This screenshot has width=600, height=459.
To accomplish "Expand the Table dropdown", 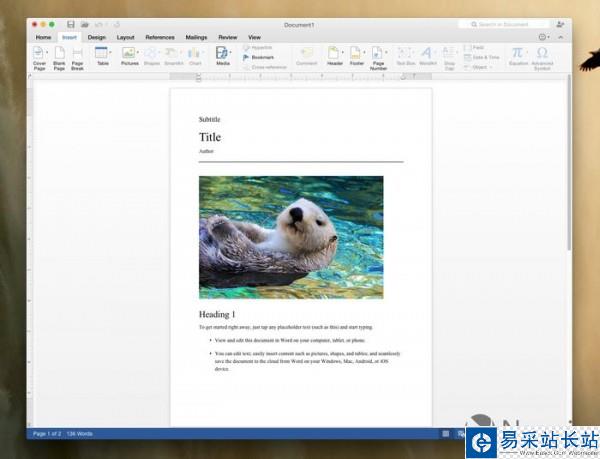I will tap(111, 53).
